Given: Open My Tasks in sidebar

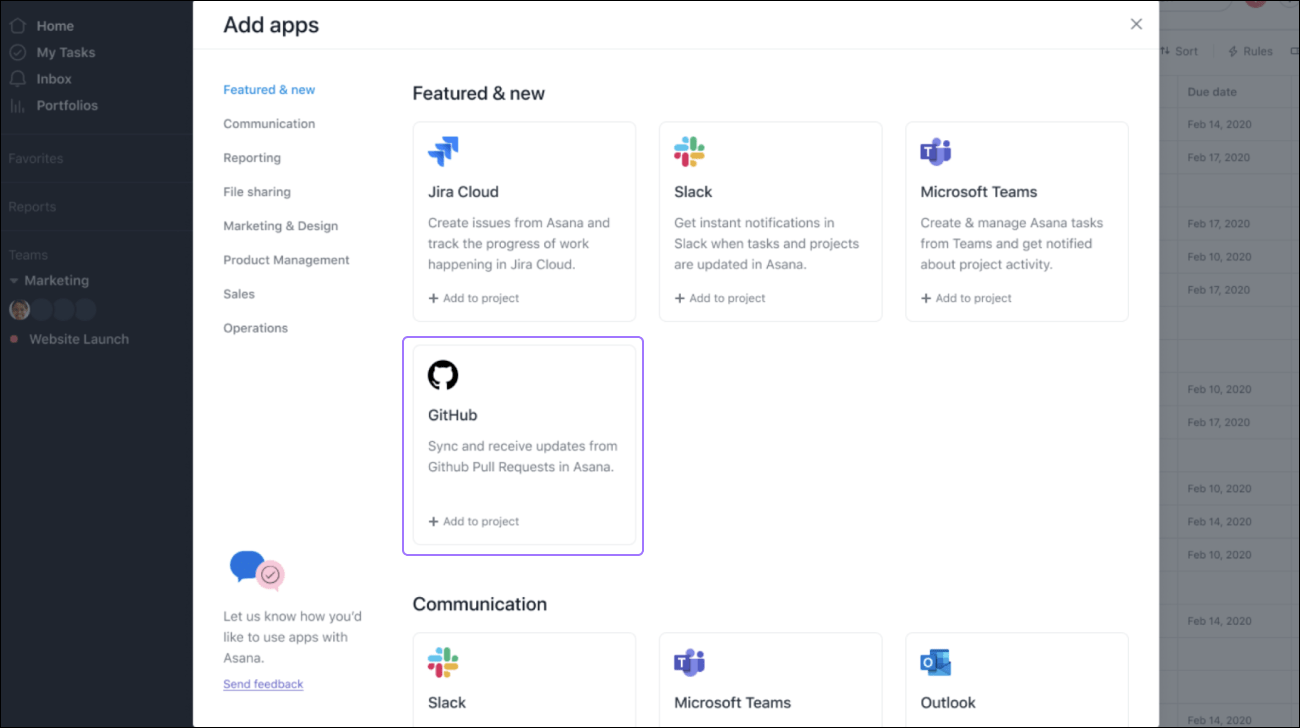Looking at the screenshot, I should tap(66, 52).
